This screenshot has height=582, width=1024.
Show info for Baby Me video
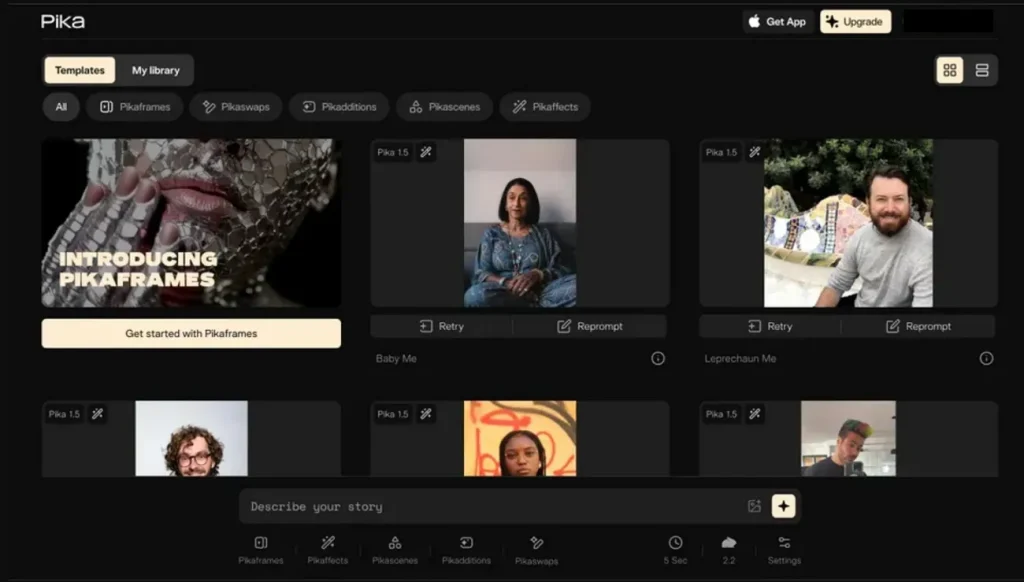coord(658,359)
